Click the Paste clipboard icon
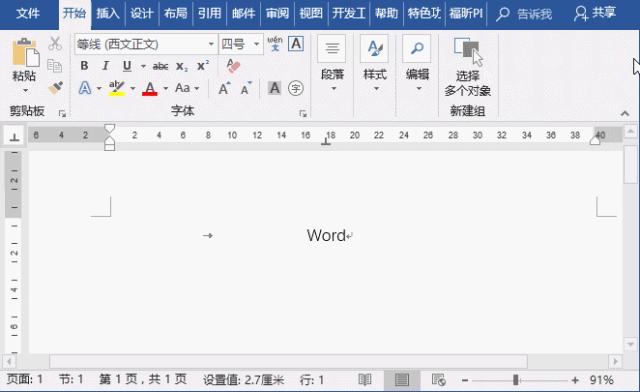The height and width of the screenshot is (392, 640). [25, 52]
